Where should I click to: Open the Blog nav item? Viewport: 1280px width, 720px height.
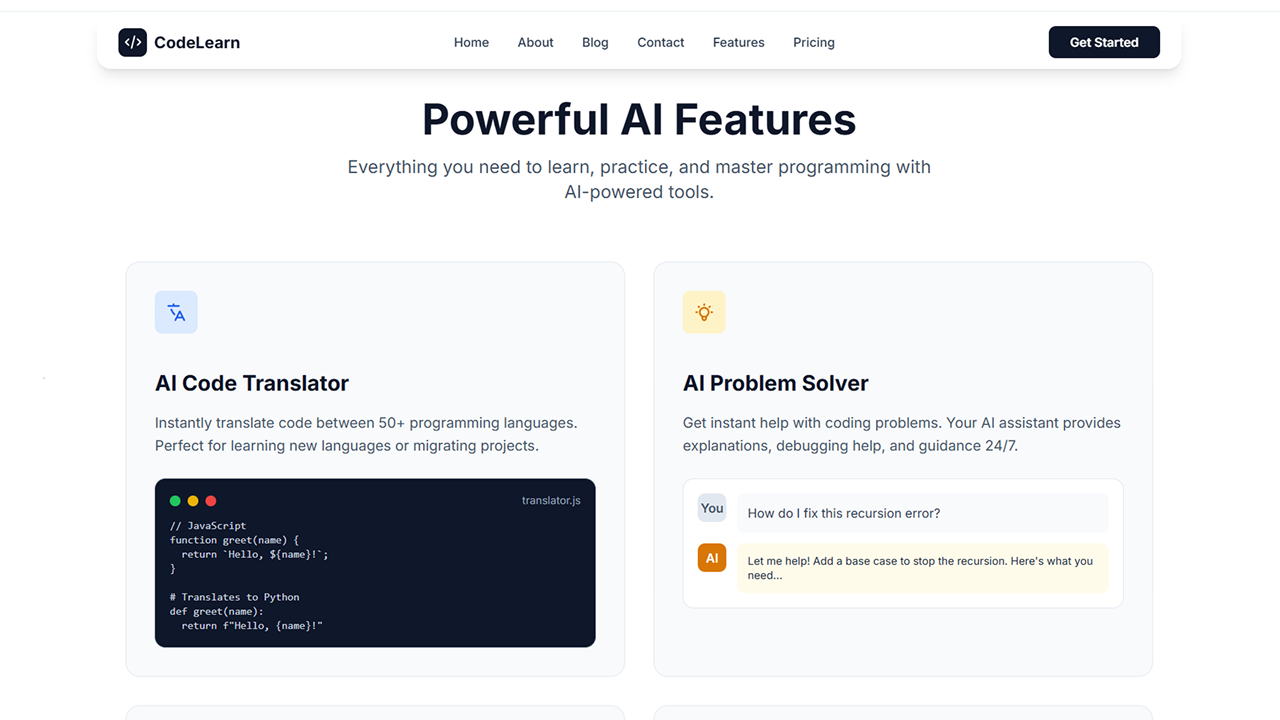click(x=595, y=42)
